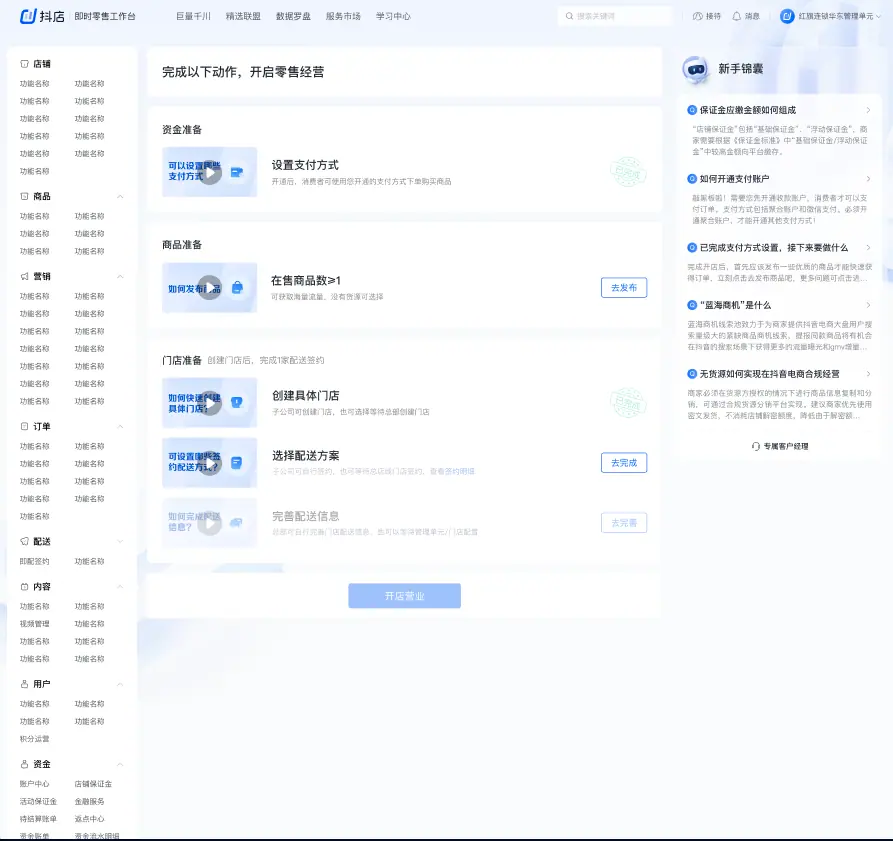
Task: Open arrow for 已完成支付方式设置 question
Action: [868, 248]
